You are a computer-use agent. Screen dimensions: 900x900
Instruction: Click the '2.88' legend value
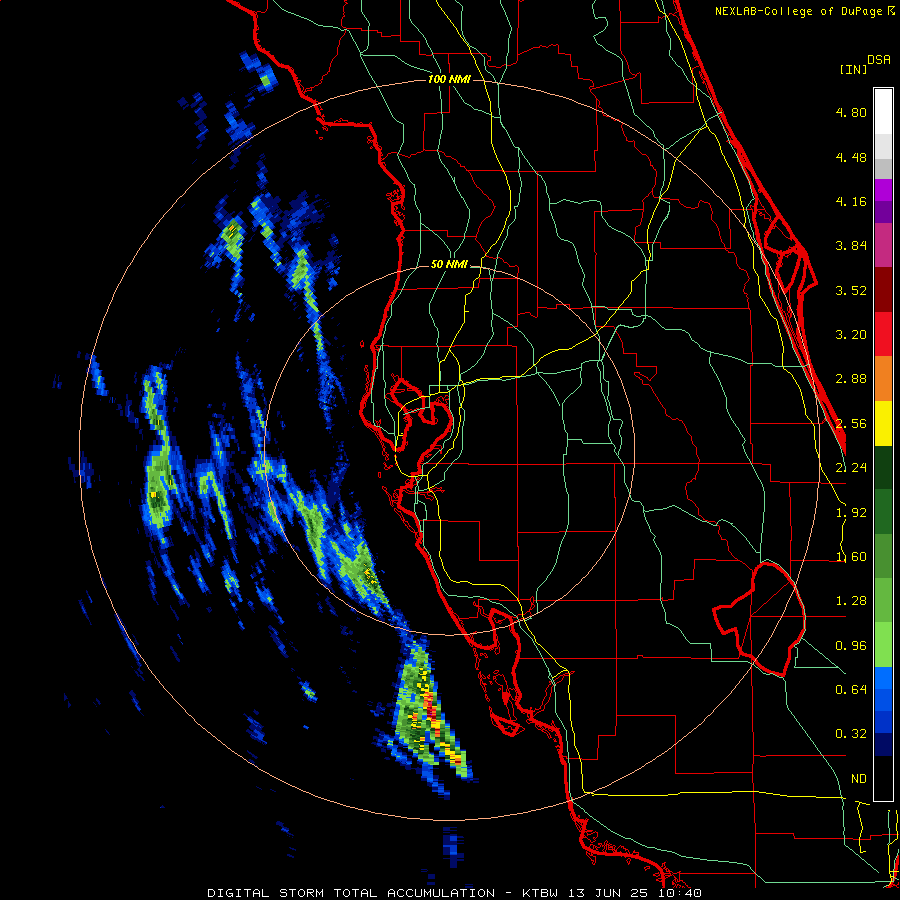click(x=851, y=379)
